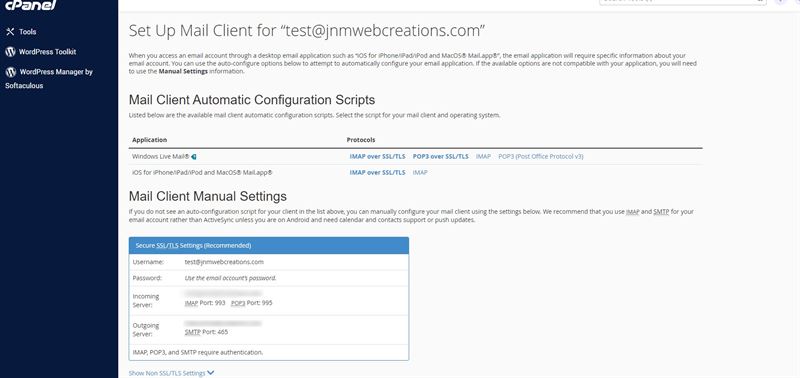The height and width of the screenshot is (378, 800).
Task: Click the Windows Live Mail® row label
Action: tap(161, 157)
